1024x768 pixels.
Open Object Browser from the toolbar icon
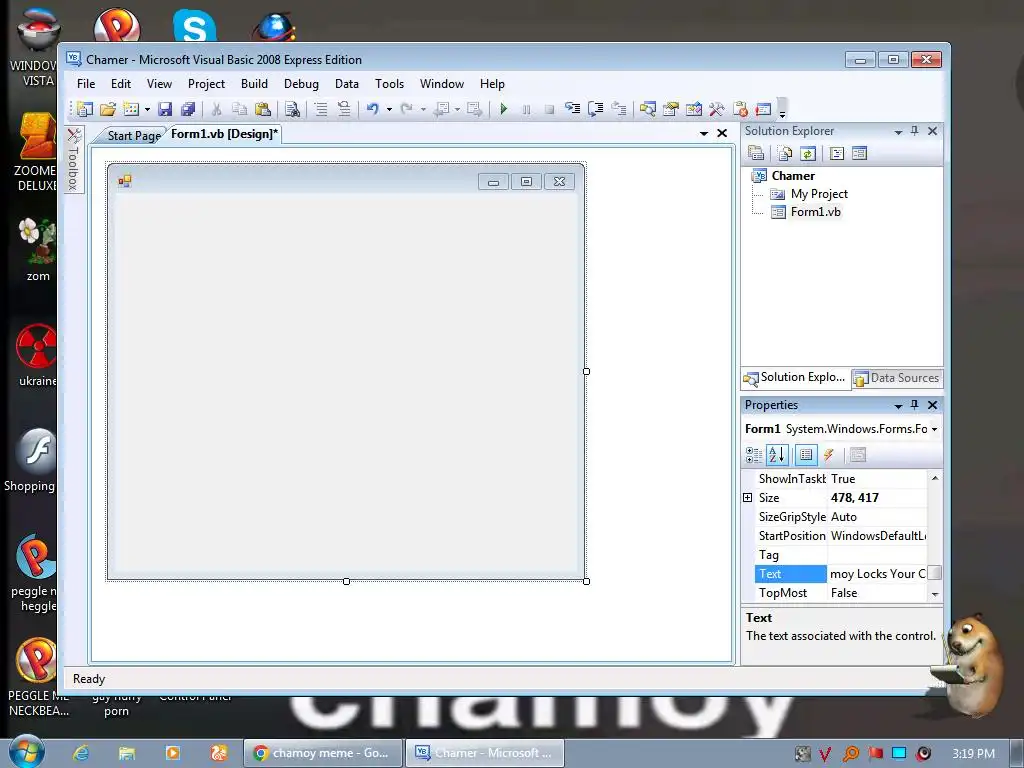coord(694,109)
